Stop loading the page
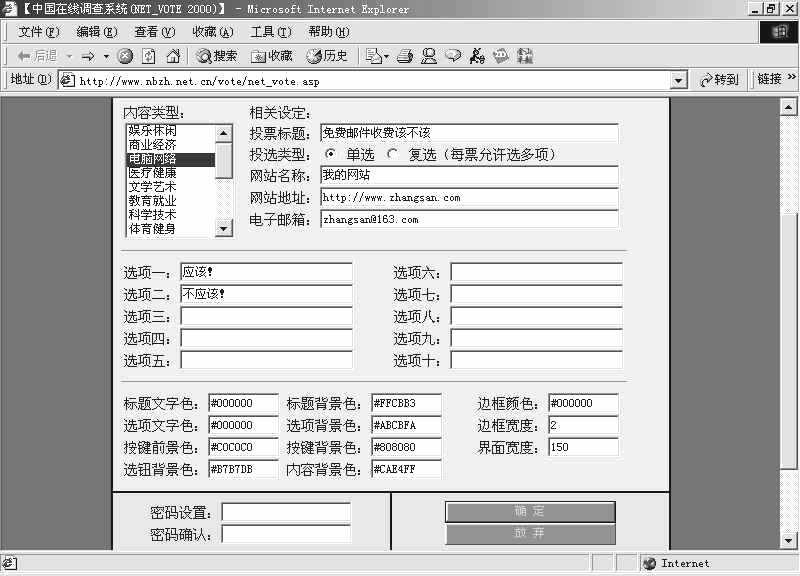The width and height of the screenshot is (800, 576). click(x=123, y=56)
